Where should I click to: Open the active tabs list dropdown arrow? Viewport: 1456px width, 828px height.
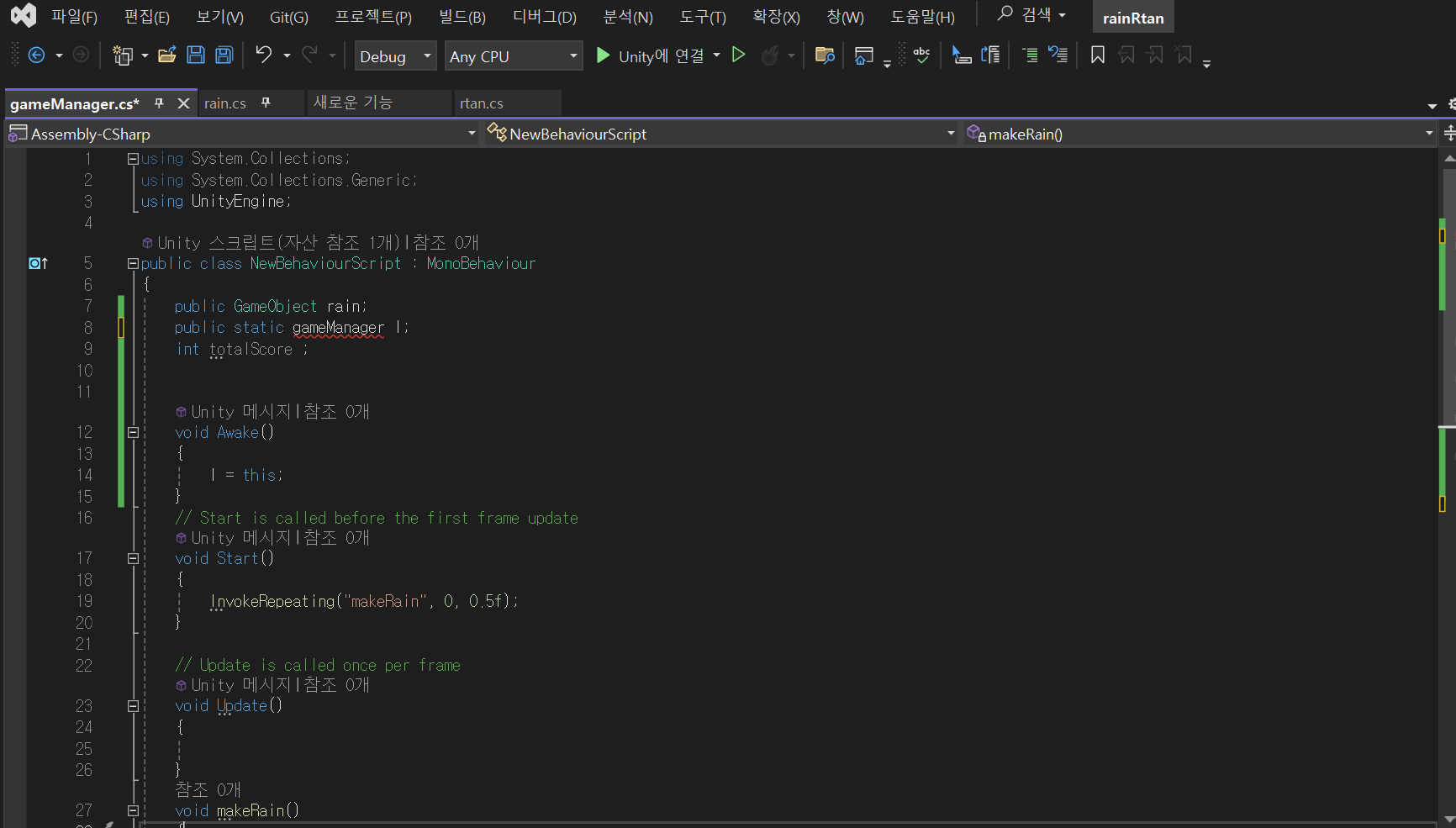pos(1432,106)
